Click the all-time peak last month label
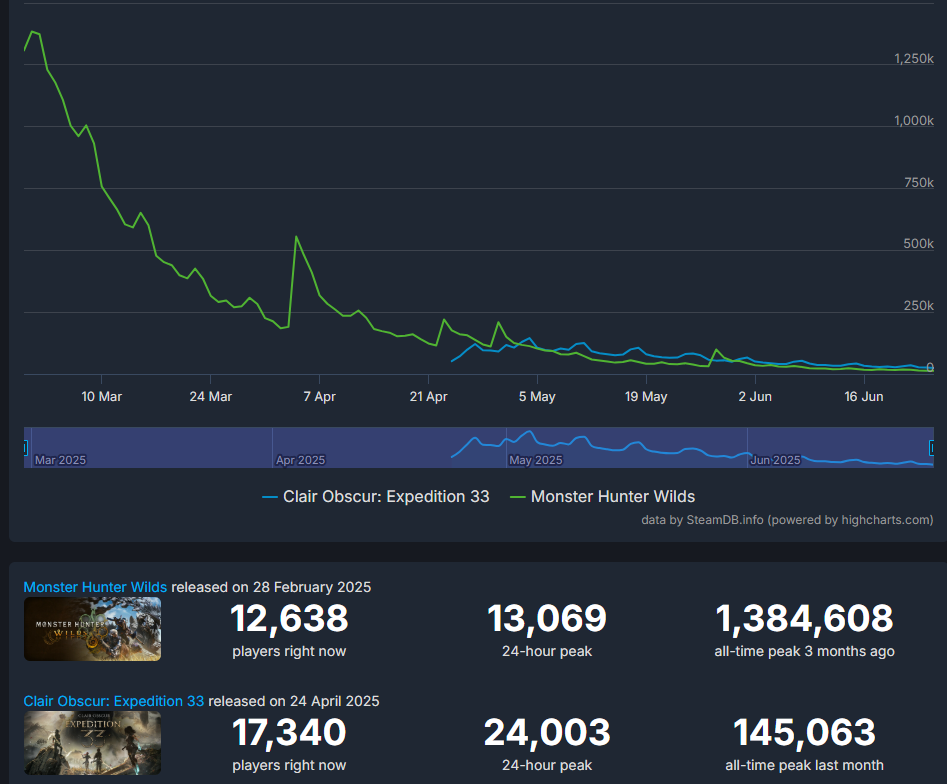 pos(804,766)
